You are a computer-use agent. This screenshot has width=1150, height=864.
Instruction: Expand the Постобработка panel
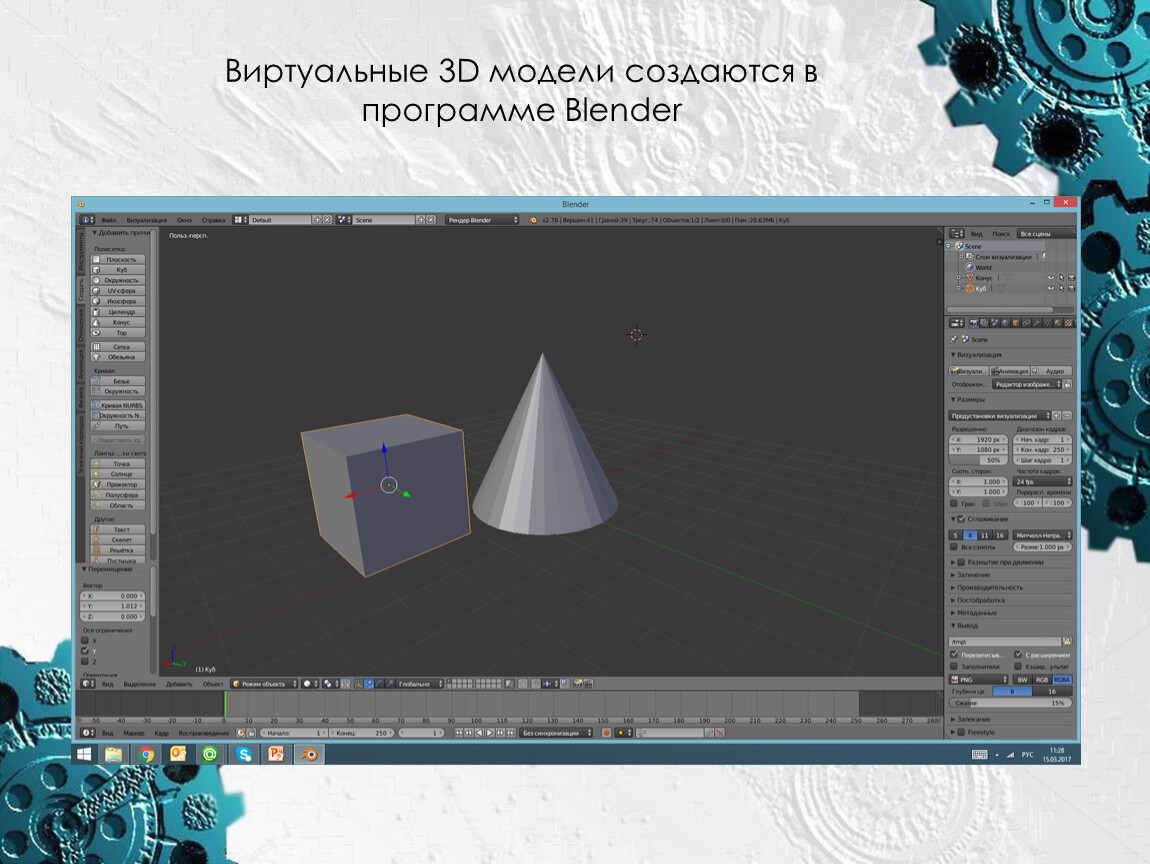click(x=978, y=600)
